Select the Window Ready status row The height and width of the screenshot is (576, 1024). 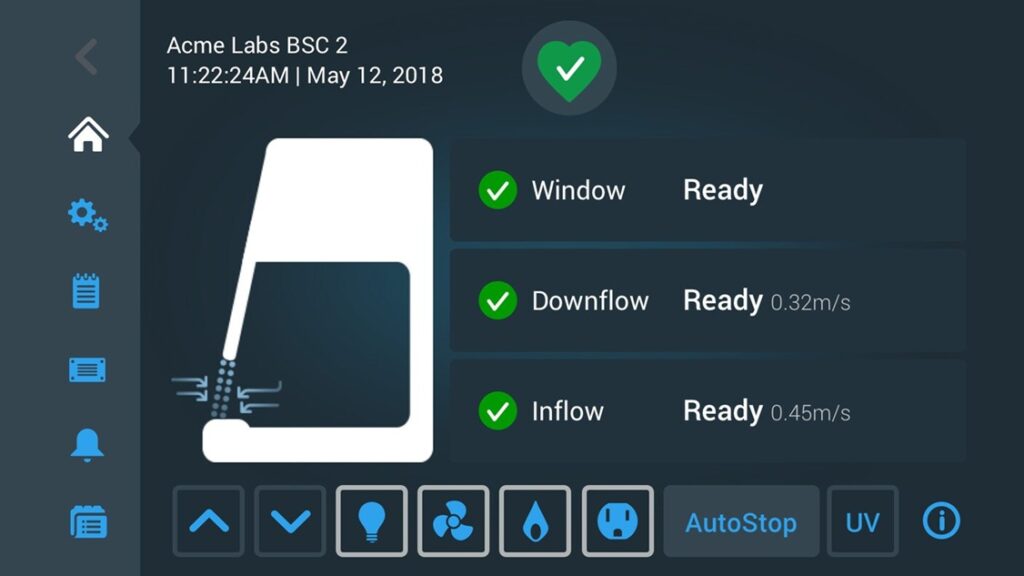coord(708,190)
